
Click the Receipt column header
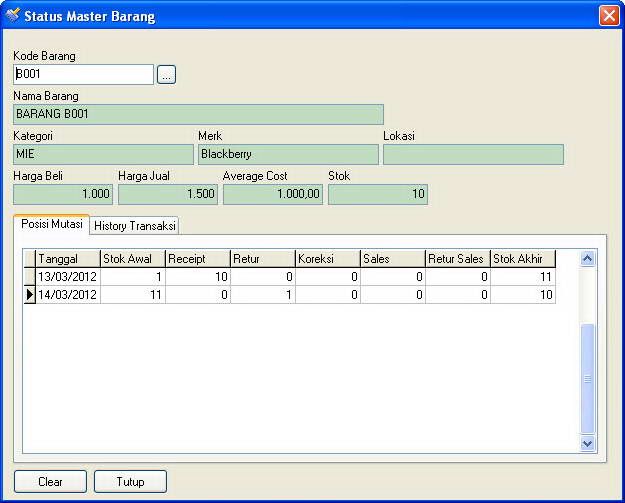point(198,259)
